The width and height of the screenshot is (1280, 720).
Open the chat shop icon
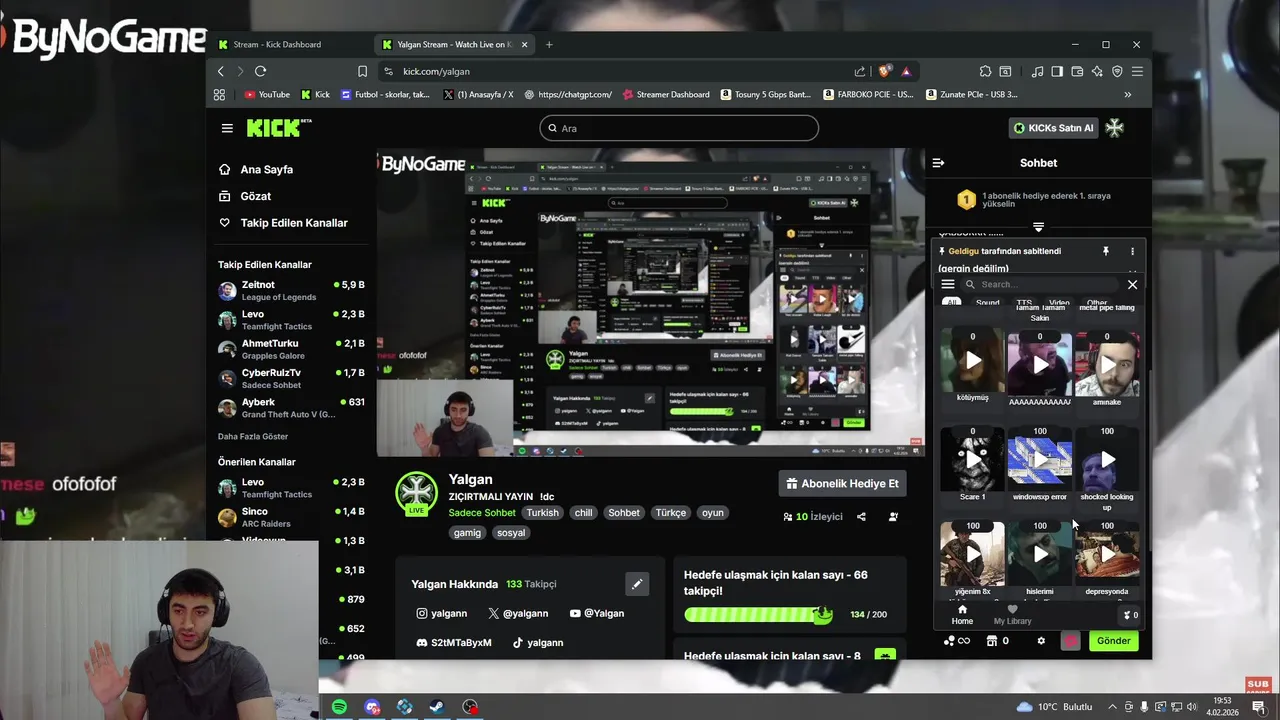click(992, 641)
